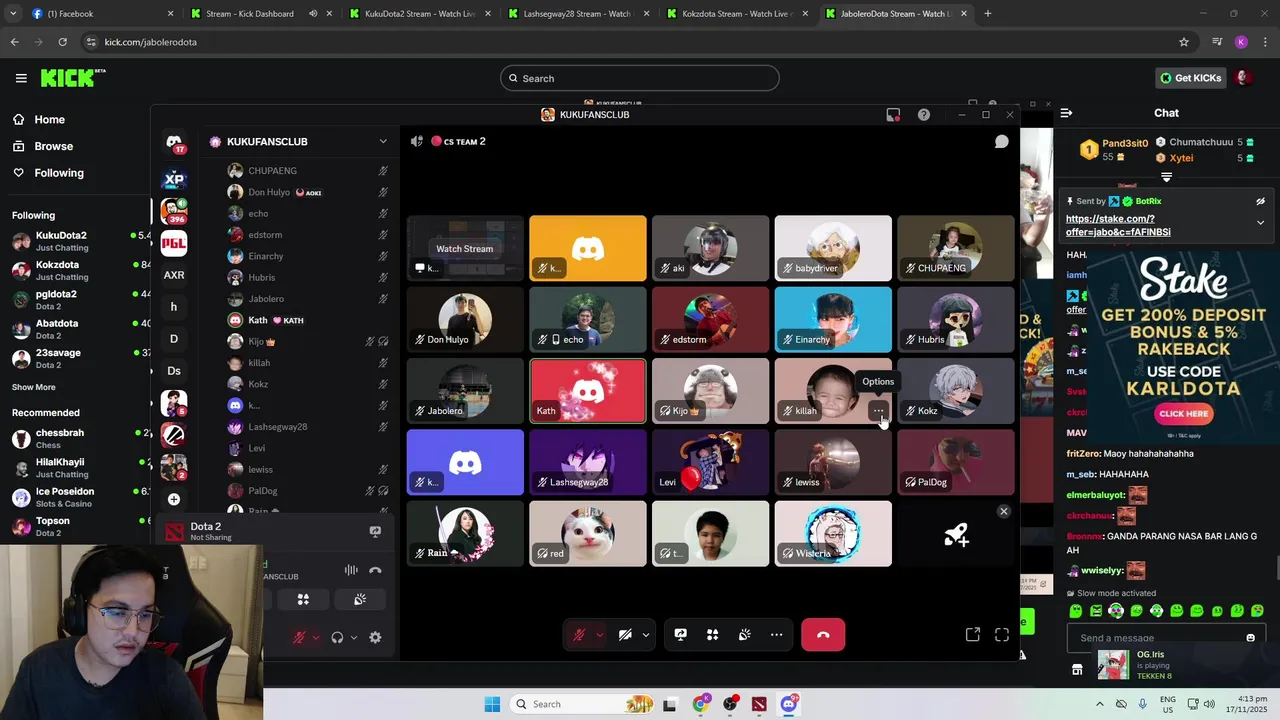The image size is (1280, 720).
Task: Toggle the KUKUFANSCLUB call window's overlay icon
Action: pos(893,115)
